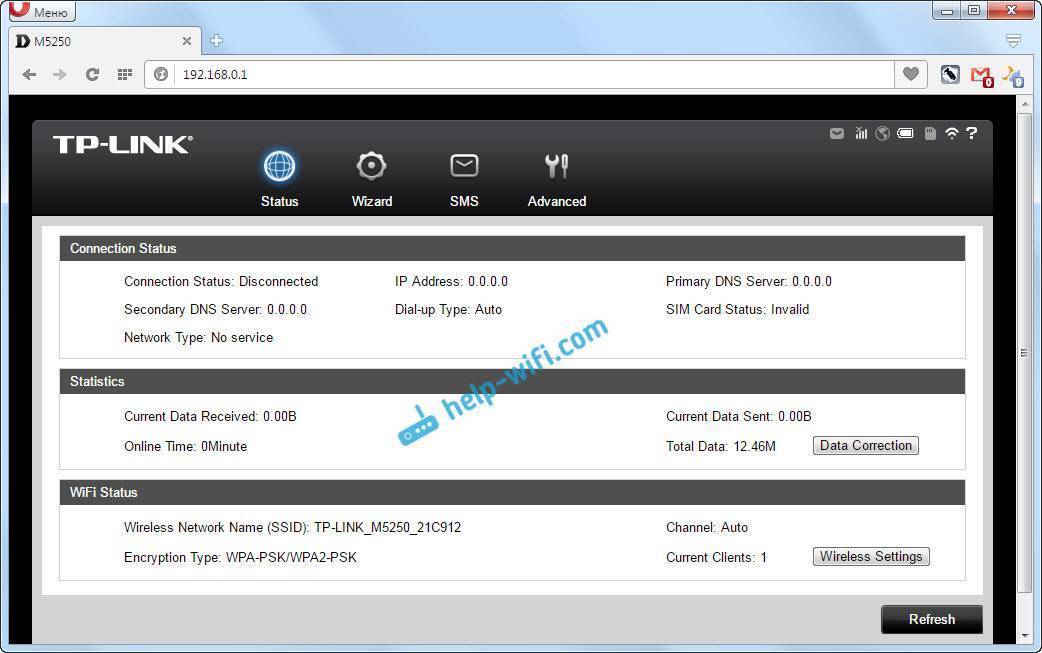Click 'SIM Card Status: Invalid' text
The width and height of the screenshot is (1042, 653).
tap(738, 310)
